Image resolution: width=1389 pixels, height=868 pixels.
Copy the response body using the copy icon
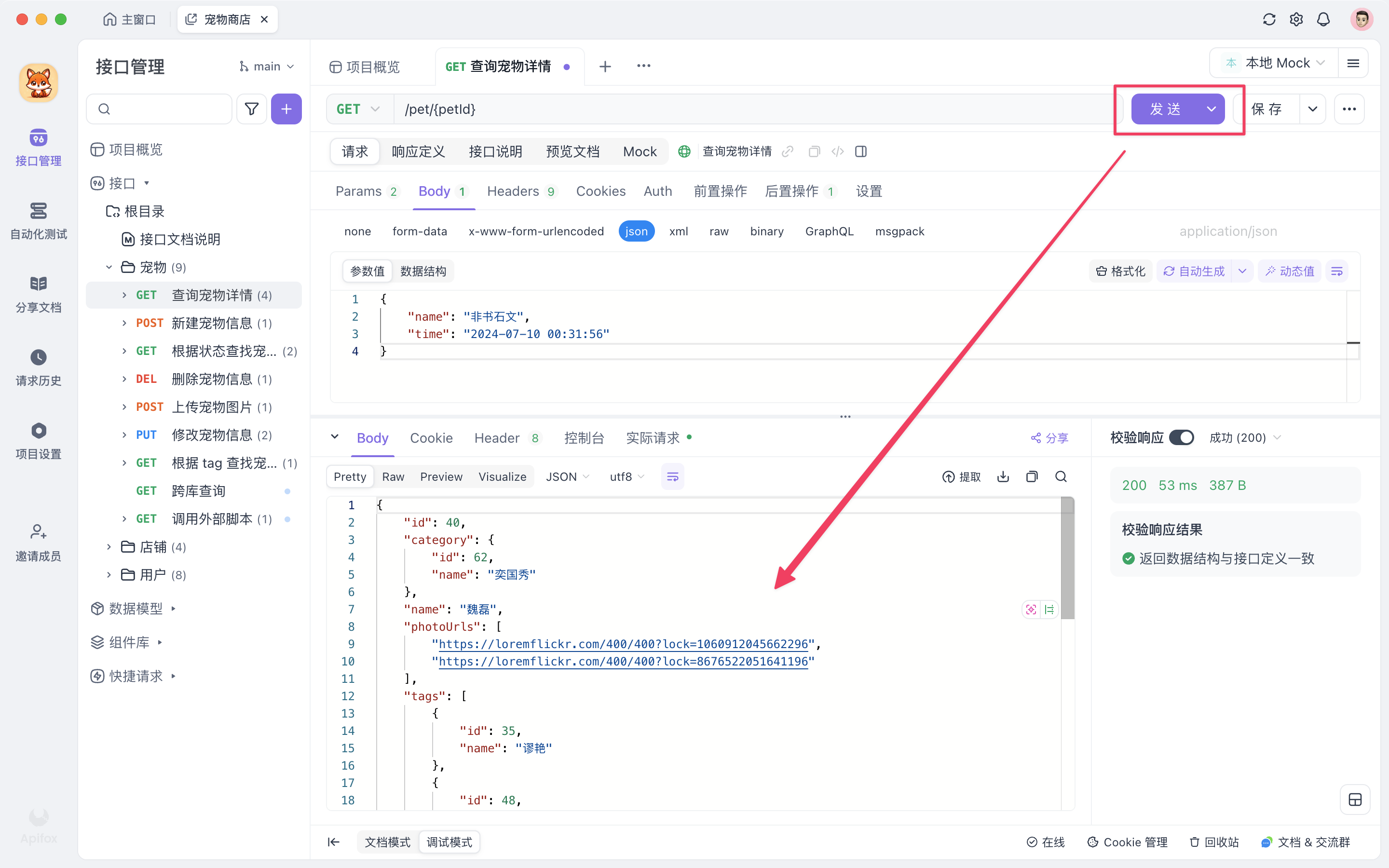1032,476
